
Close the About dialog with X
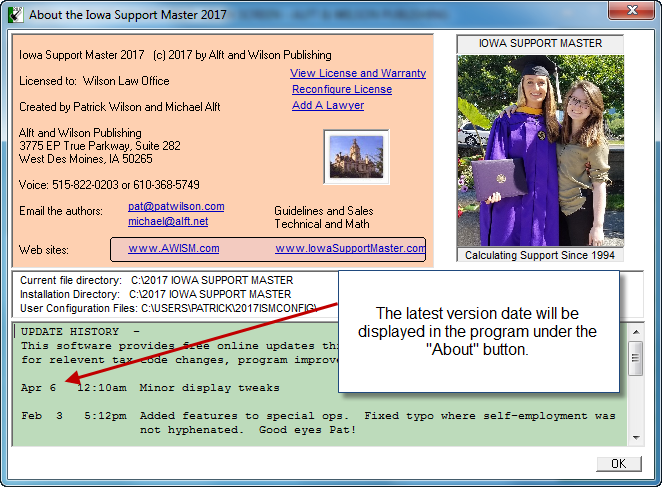click(x=632, y=10)
